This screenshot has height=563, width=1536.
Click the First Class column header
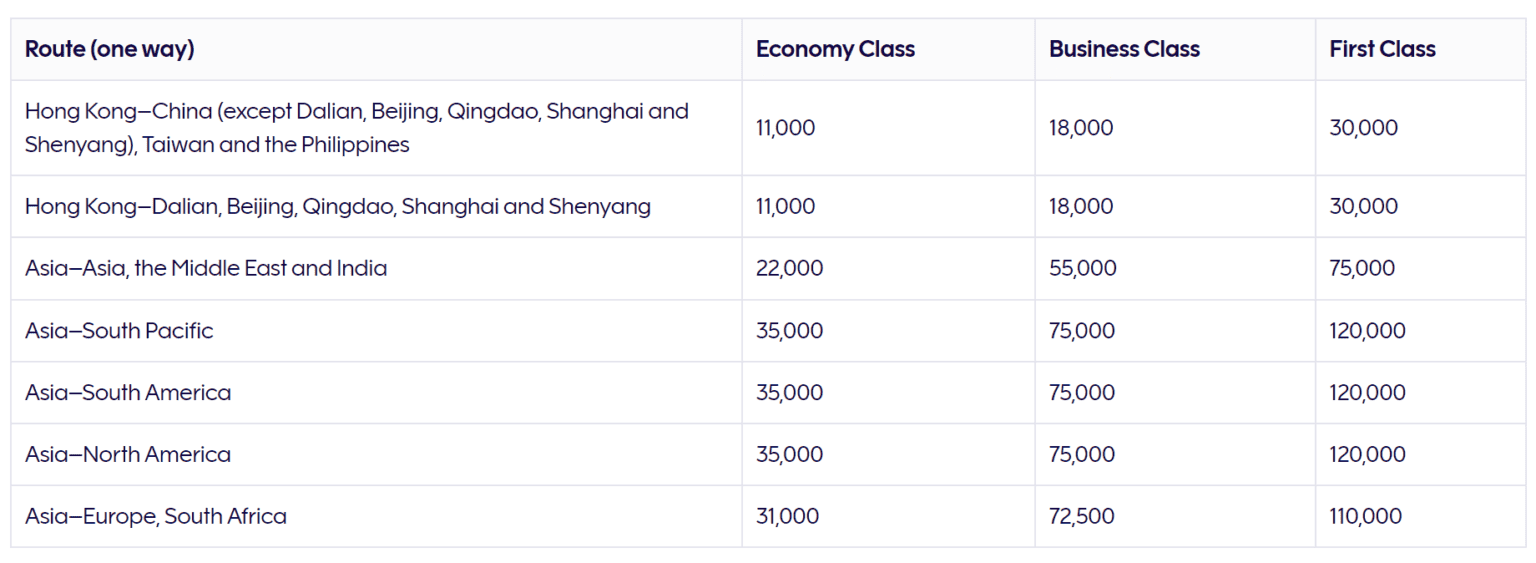(1382, 49)
